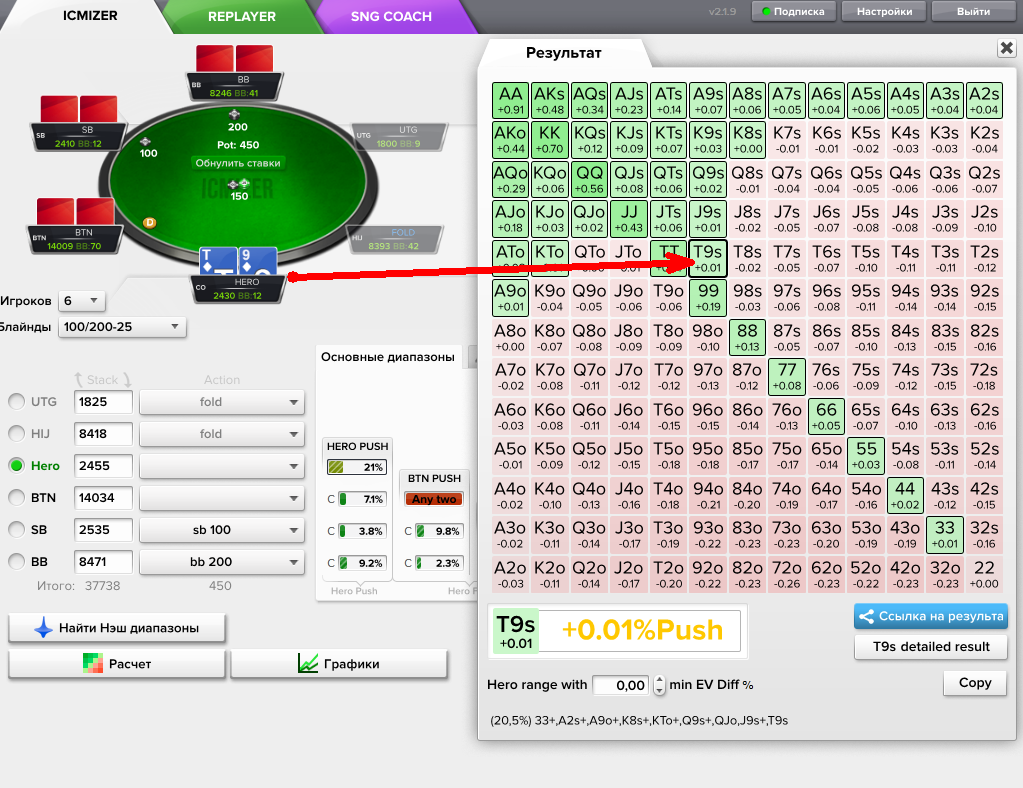Viewport: 1023px width, 788px height.
Task: Click the Подписка button
Action: (794, 11)
